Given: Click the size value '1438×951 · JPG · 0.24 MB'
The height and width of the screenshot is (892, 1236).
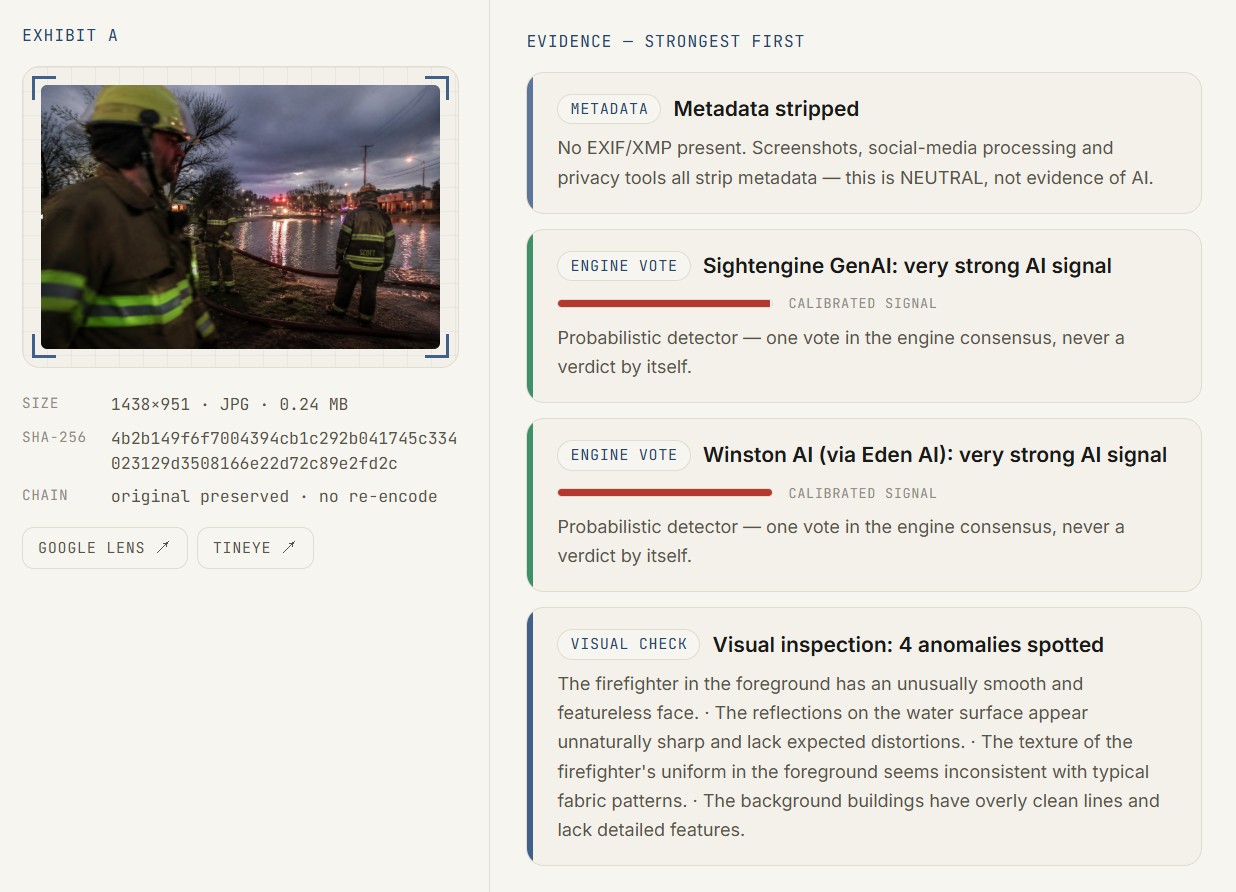Looking at the screenshot, I should click(x=229, y=405).
